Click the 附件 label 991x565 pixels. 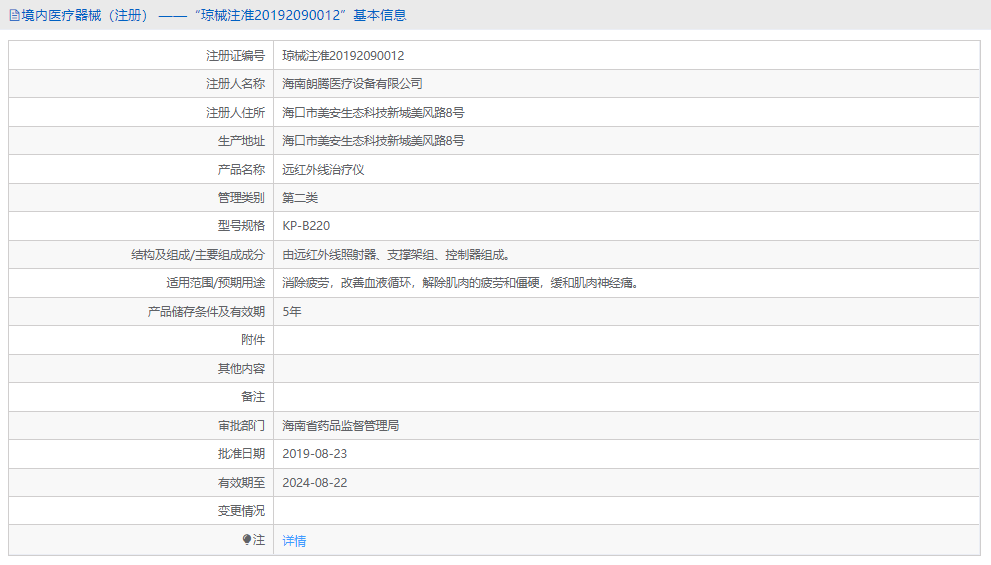(253, 340)
